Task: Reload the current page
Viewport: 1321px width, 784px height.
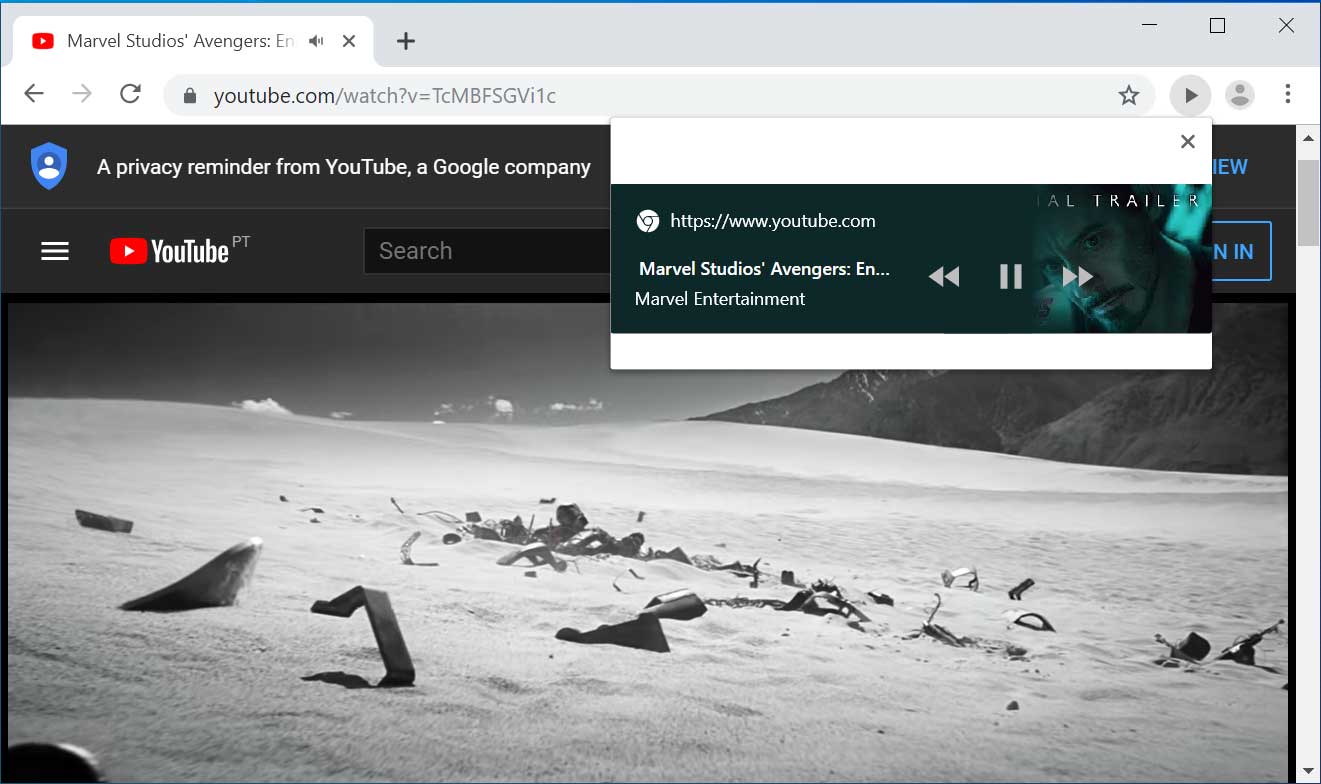Action: click(x=130, y=94)
